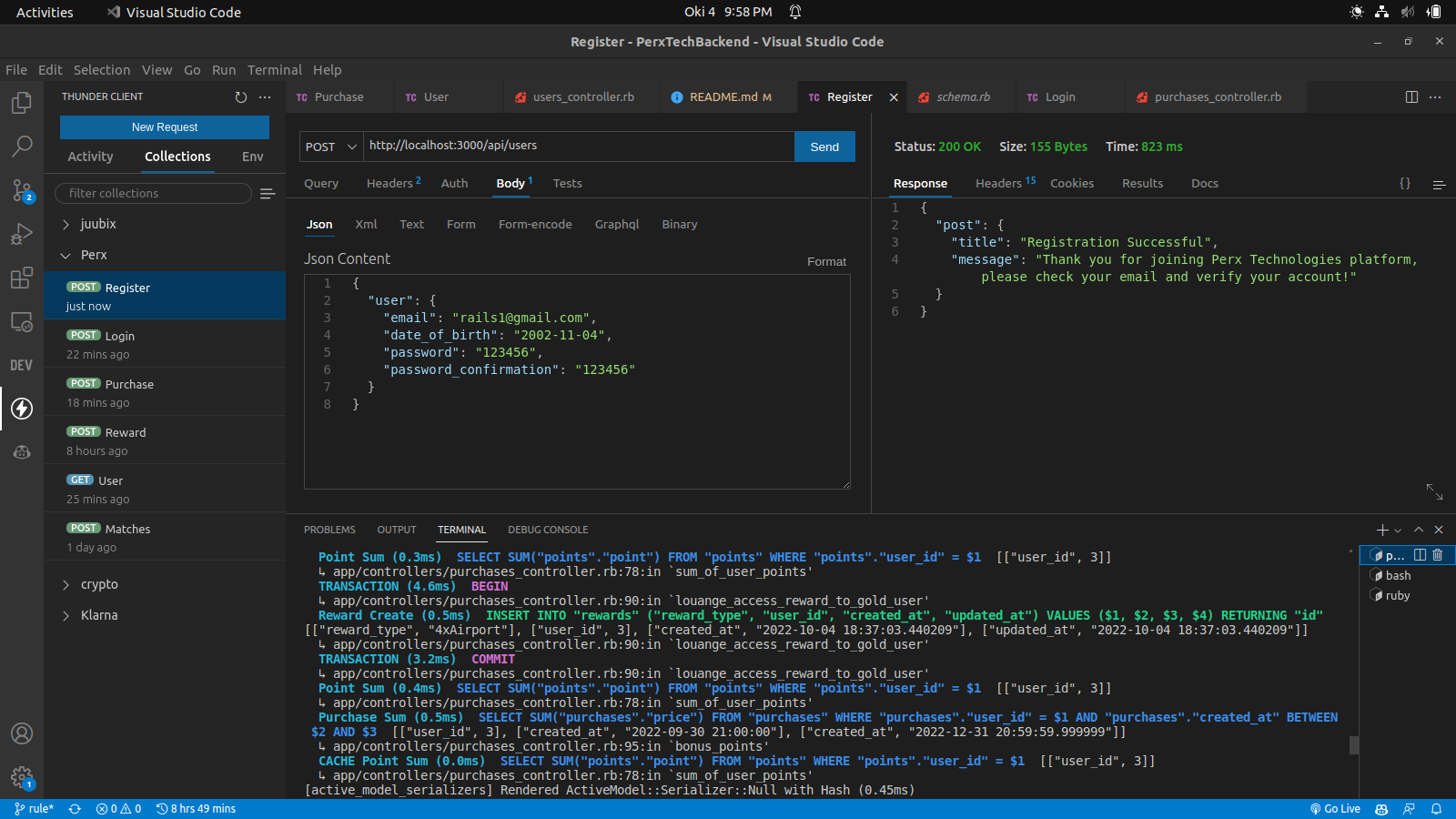Open Run and Debug view
The height and width of the screenshot is (819, 1456).
click(22, 234)
